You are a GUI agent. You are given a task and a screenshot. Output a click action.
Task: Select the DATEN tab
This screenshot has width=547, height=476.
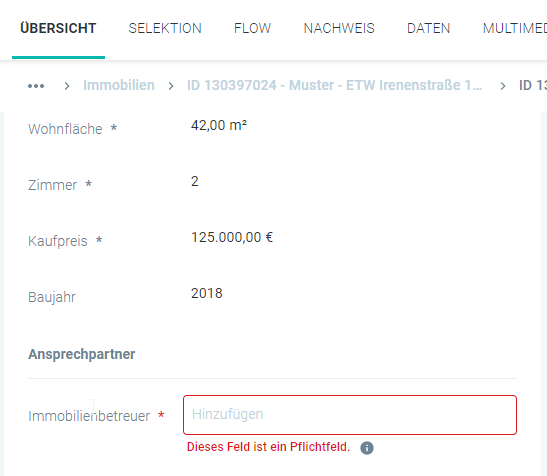click(428, 28)
